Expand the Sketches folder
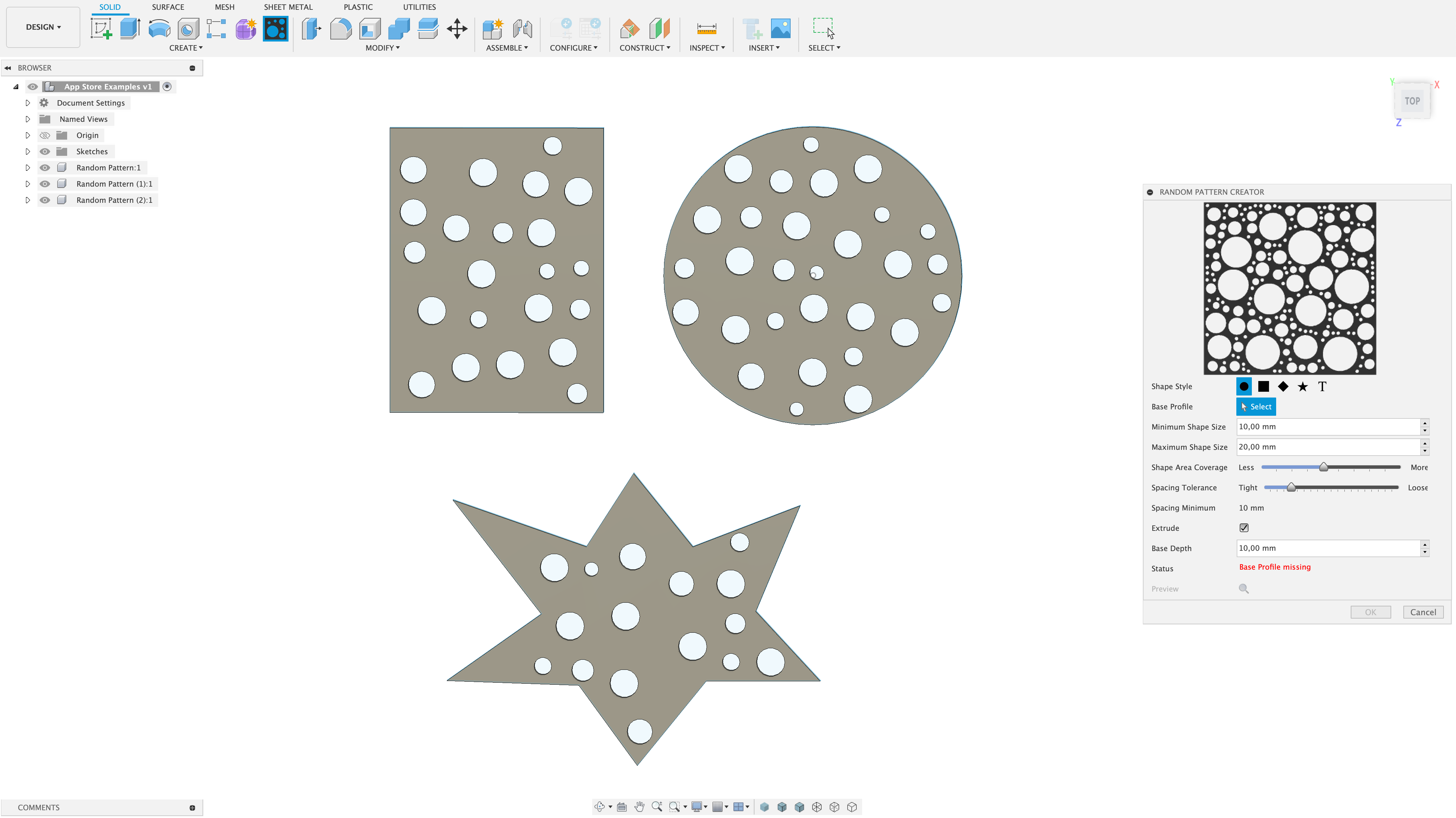1456x818 pixels. (x=27, y=152)
